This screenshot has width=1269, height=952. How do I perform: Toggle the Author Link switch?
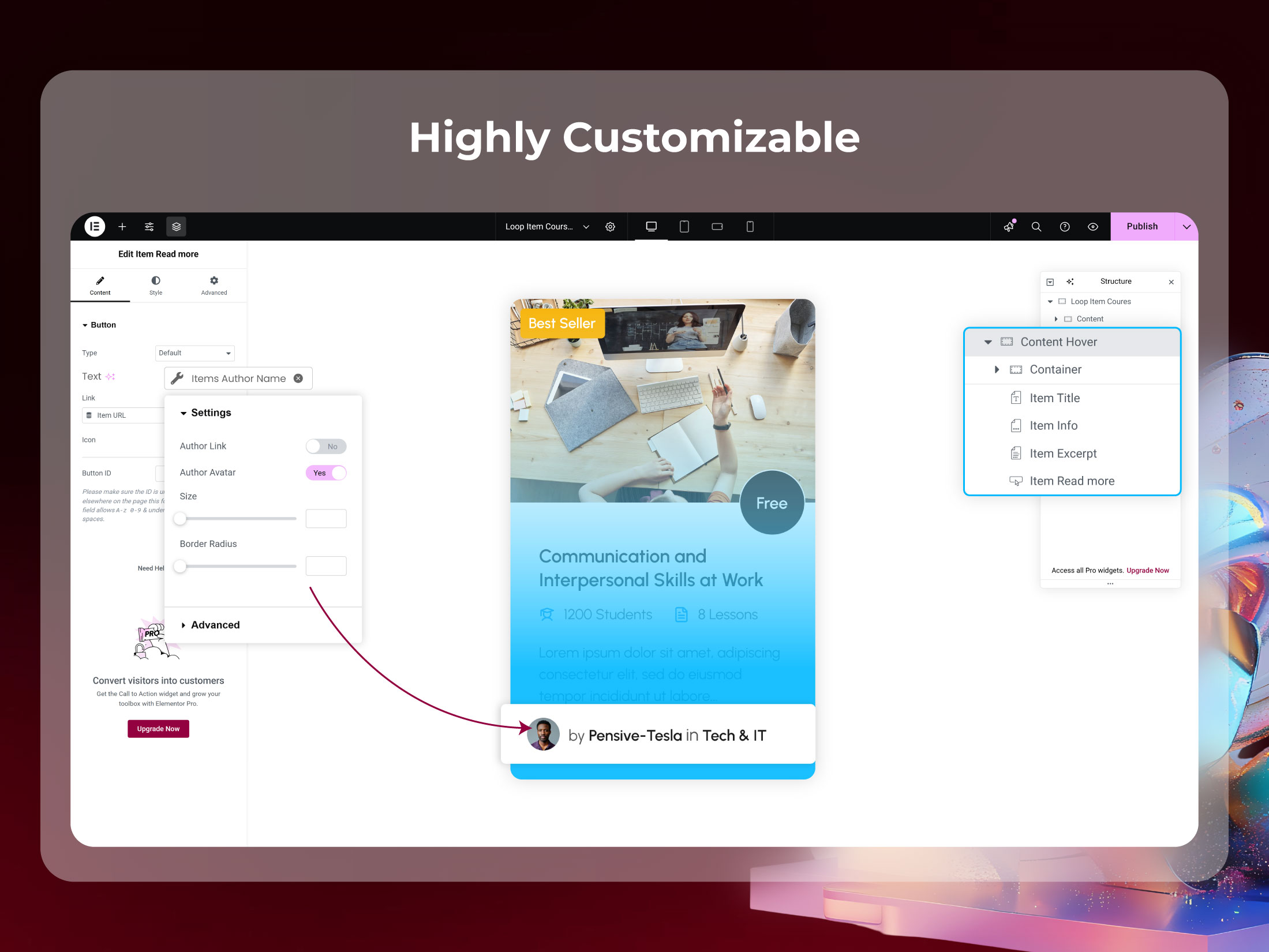tap(326, 447)
